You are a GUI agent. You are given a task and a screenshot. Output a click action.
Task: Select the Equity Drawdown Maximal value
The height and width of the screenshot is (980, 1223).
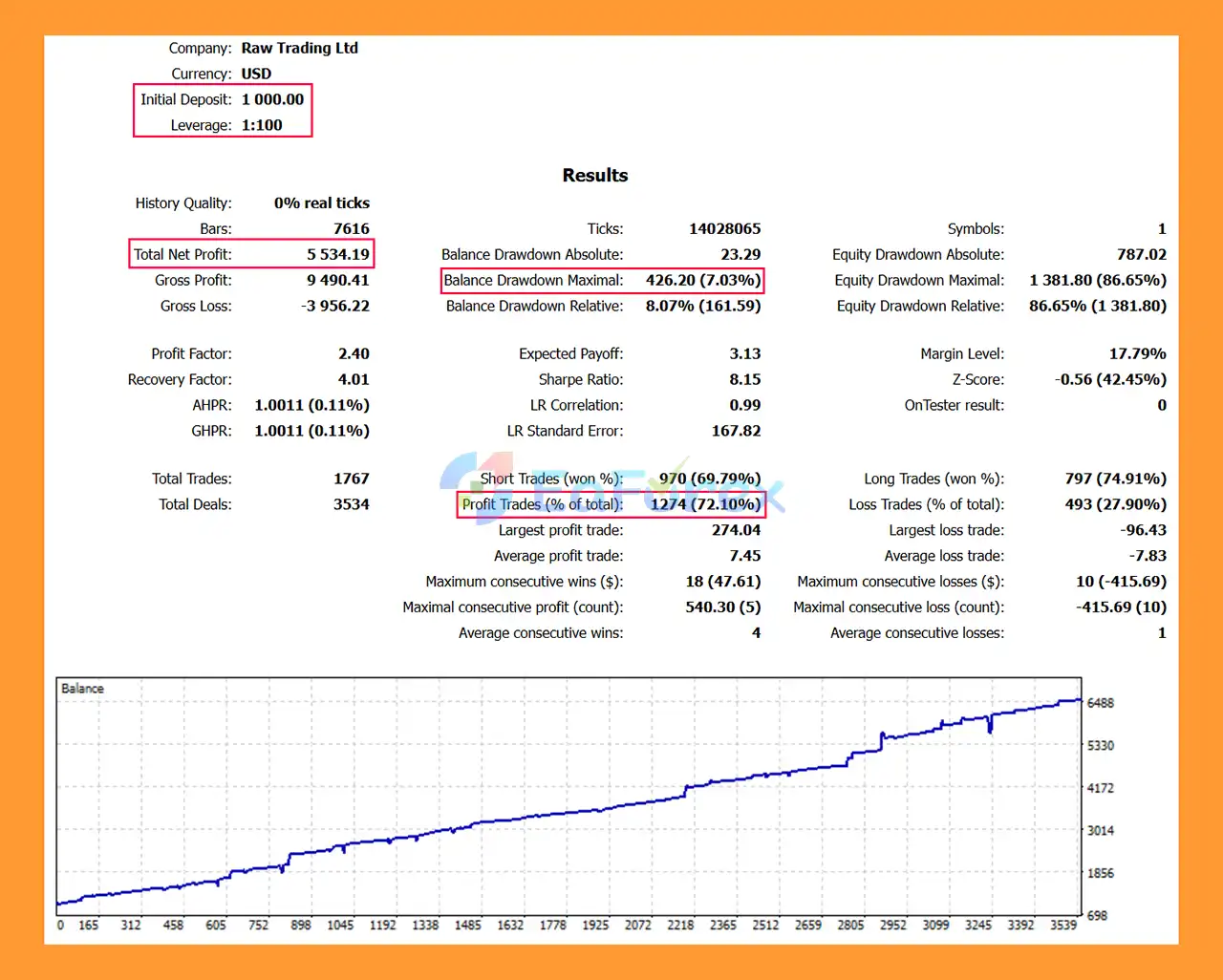[1097, 280]
